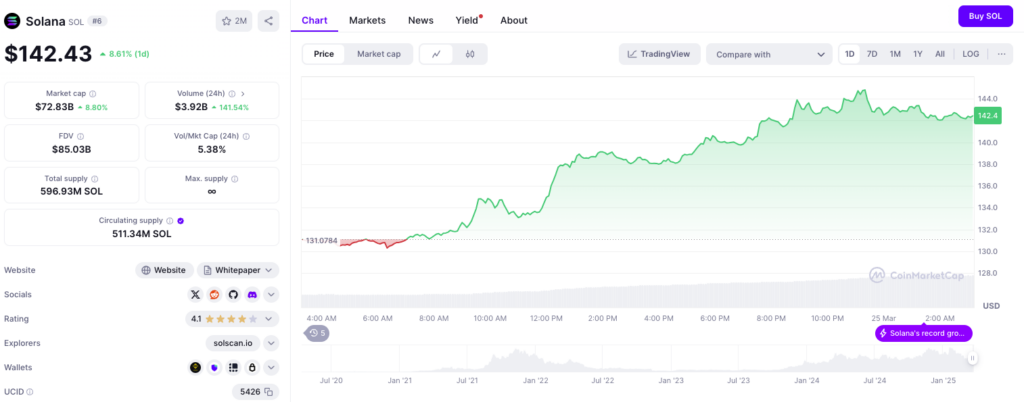Switch chart to line view
The width and height of the screenshot is (1024, 402).
pyautogui.click(x=436, y=54)
